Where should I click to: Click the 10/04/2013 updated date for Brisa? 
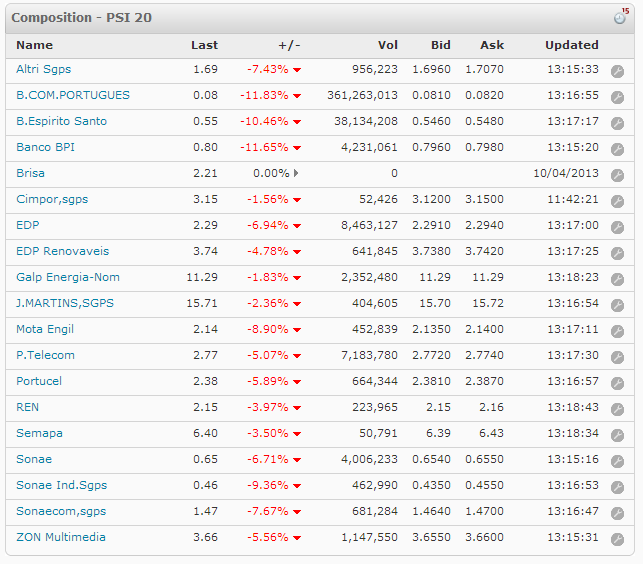coord(566,173)
